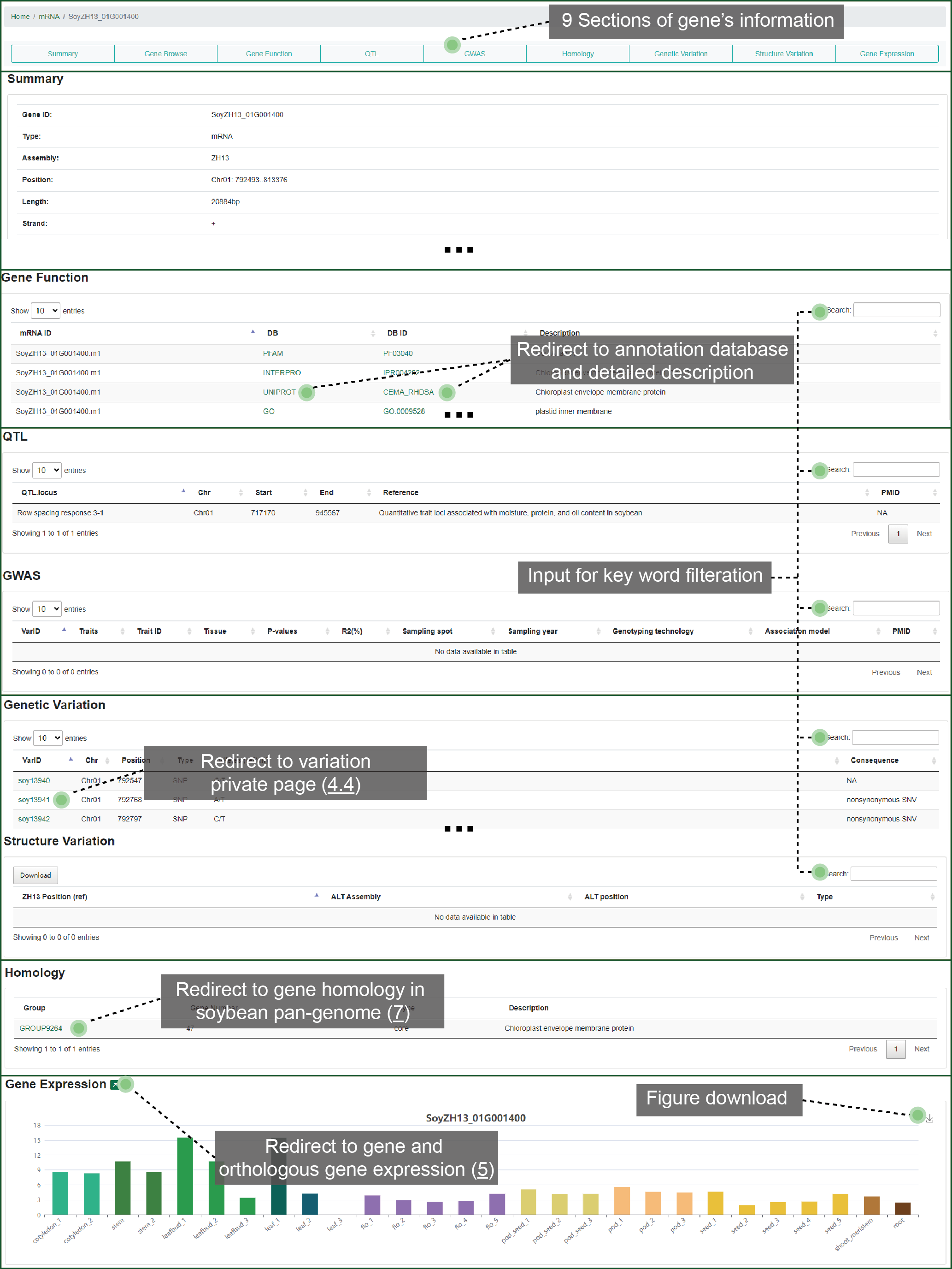The height and width of the screenshot is (1269, 952).
Task: Switch to the Gene Browse tab
Action: 166,53
